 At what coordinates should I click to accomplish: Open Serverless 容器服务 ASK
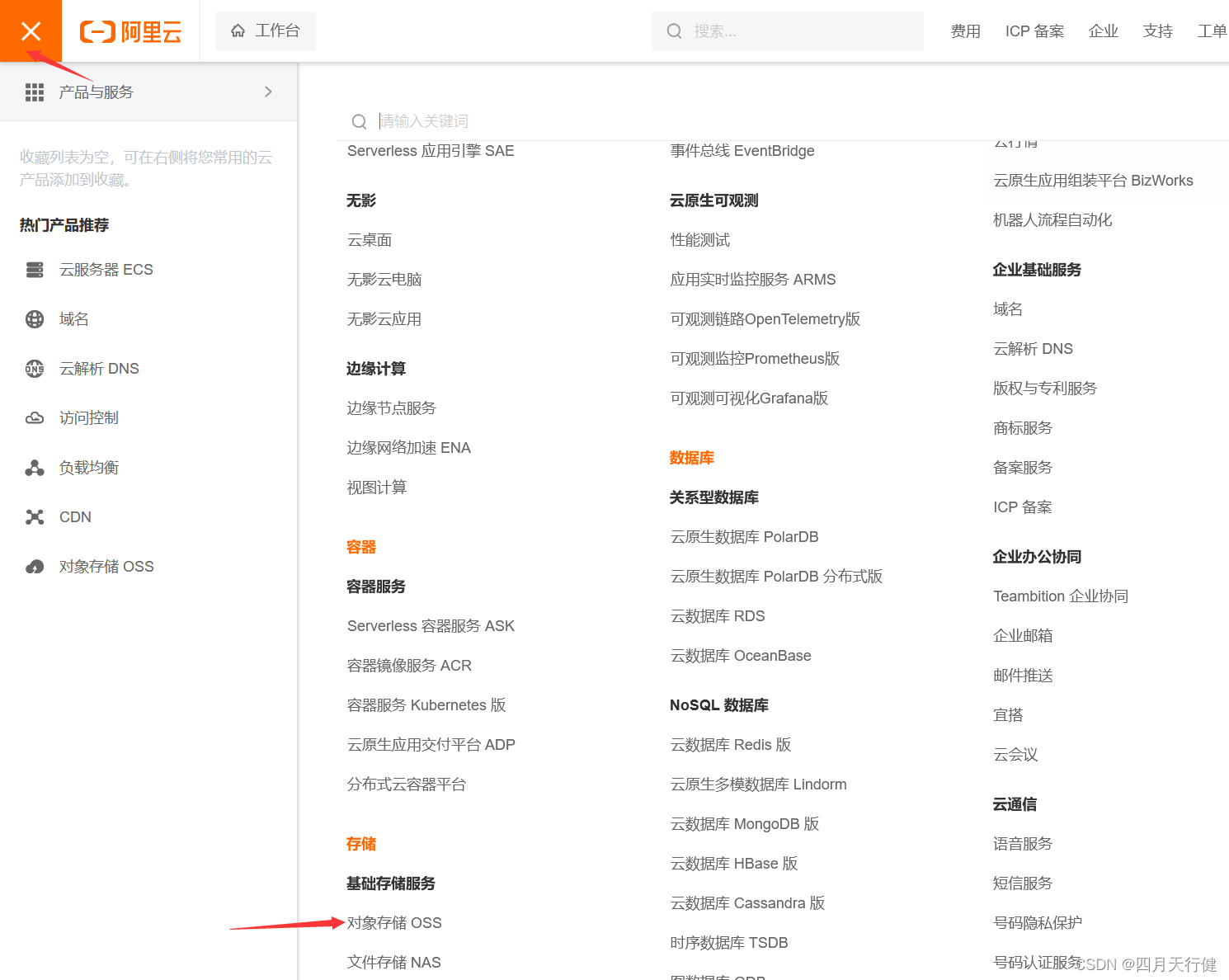431,626
